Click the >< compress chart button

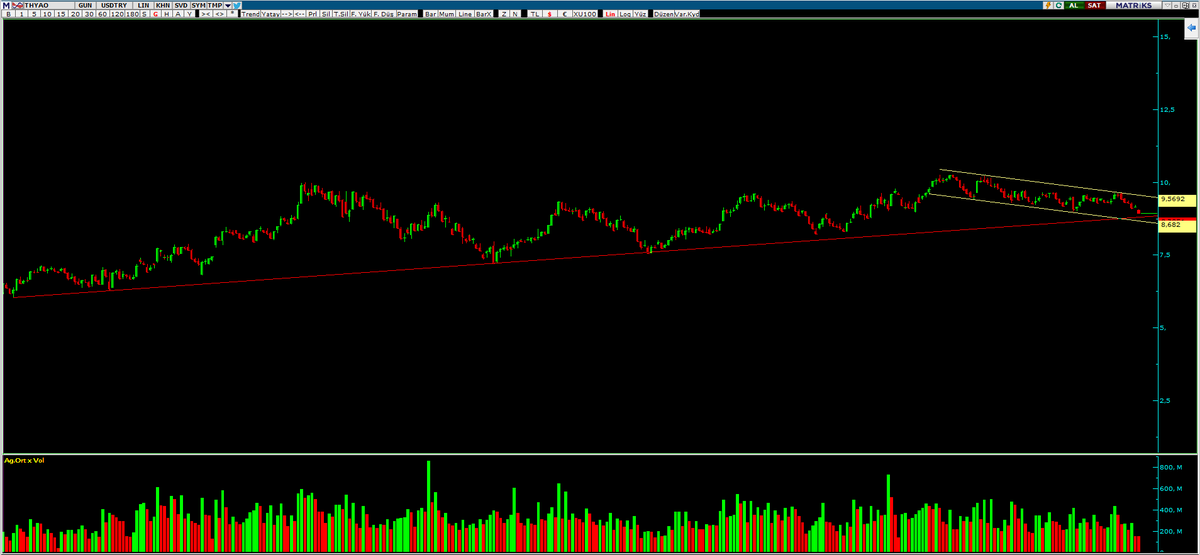click(x=206, y=14)
